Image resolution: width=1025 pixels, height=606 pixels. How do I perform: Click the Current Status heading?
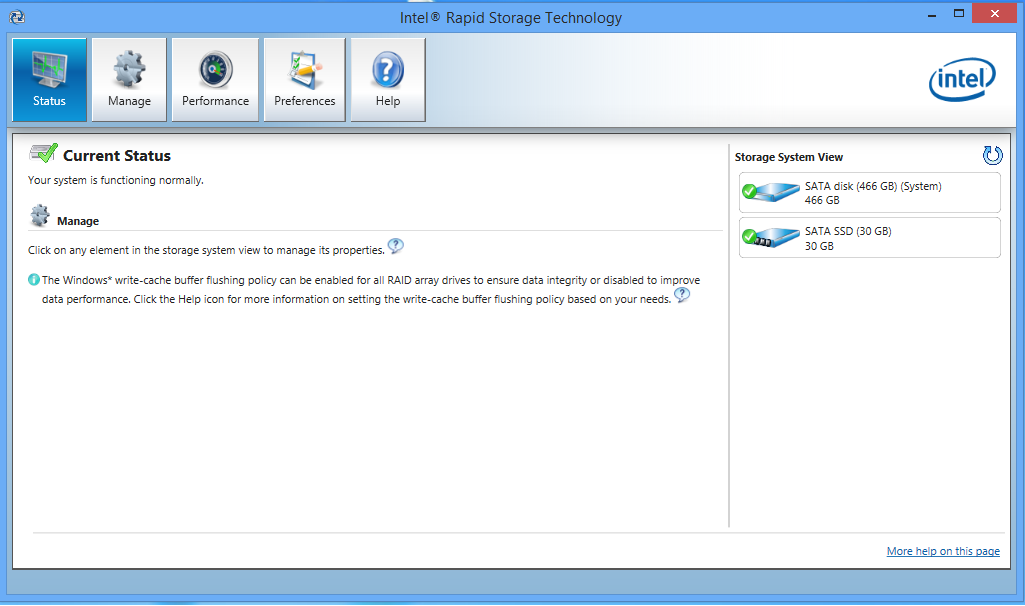coord(117,156)
